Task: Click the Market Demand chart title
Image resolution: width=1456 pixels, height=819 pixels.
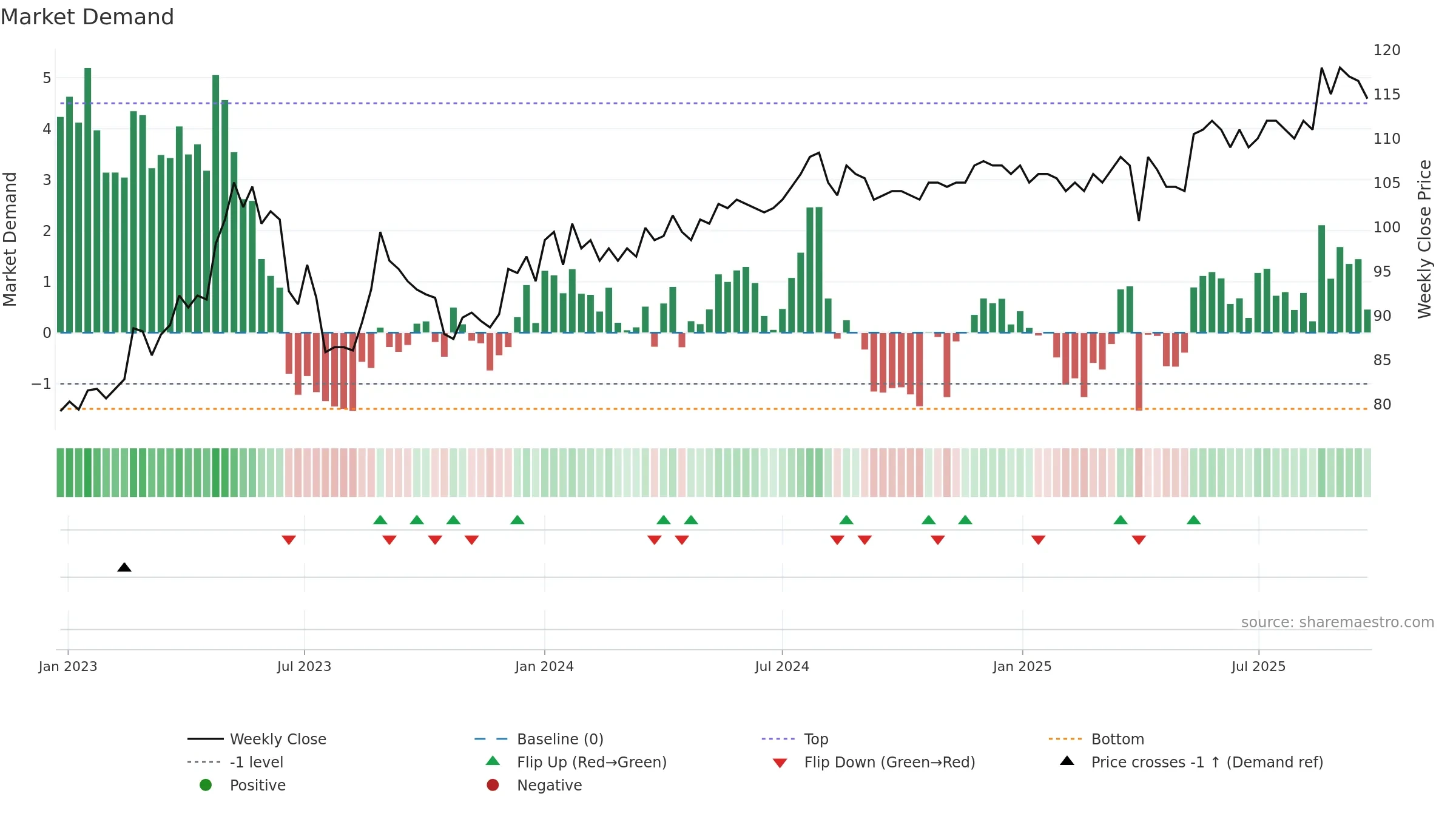Action: (87, 17)
